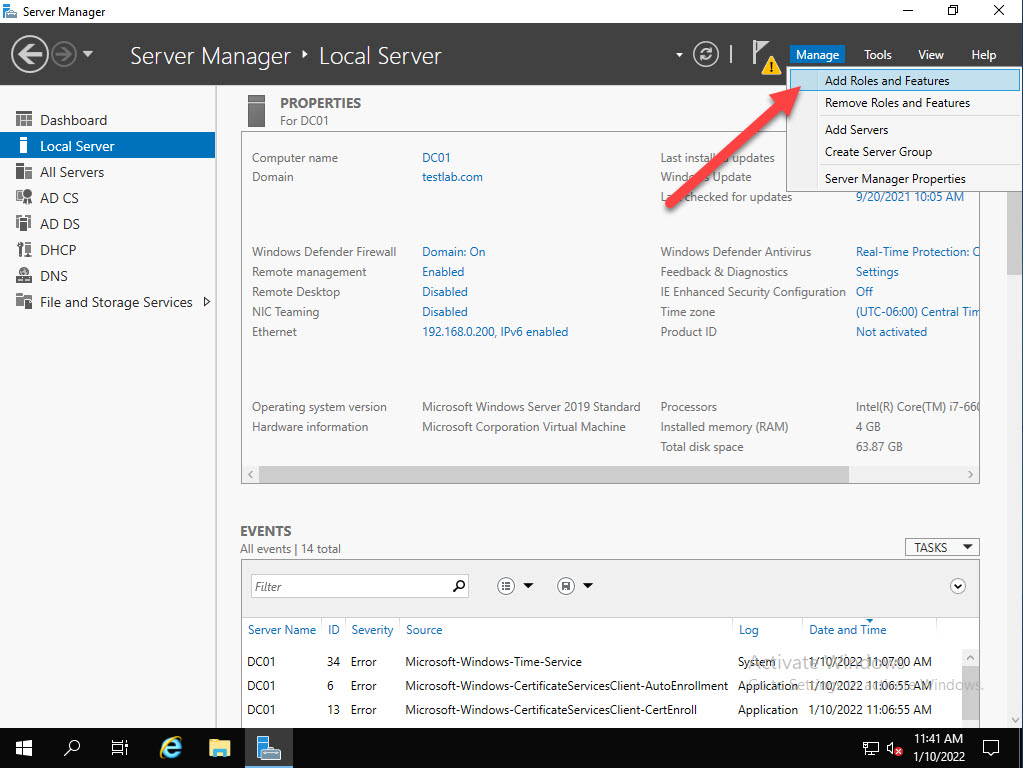The width and height of the screenshot is (1023, 768).
Task: Click the back navigation arrow
Action: tap(29, 54)
